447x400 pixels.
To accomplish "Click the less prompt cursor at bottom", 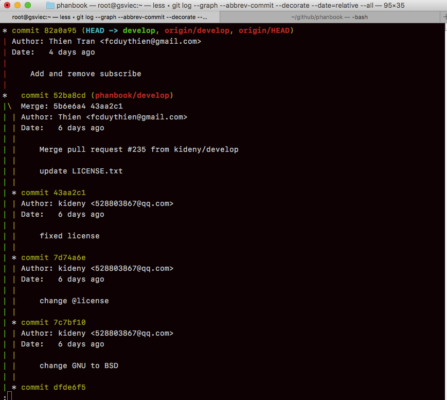I will click(x=9, y=396).
